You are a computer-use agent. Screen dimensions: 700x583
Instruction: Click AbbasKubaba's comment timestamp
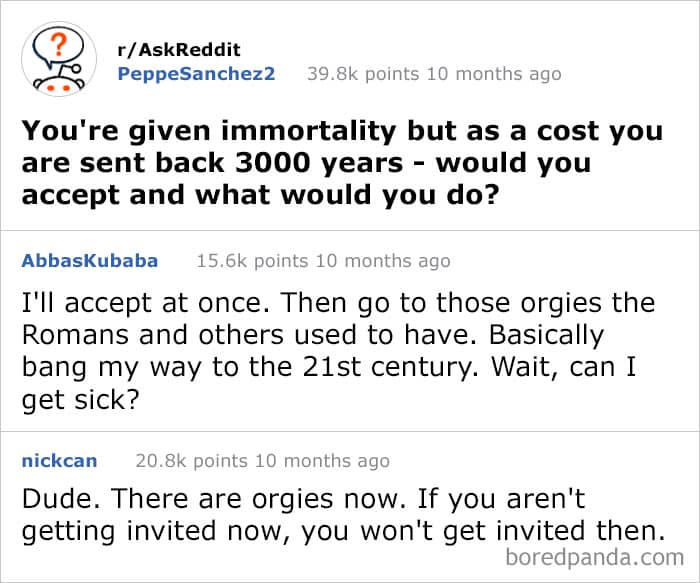tap(381, 262)
